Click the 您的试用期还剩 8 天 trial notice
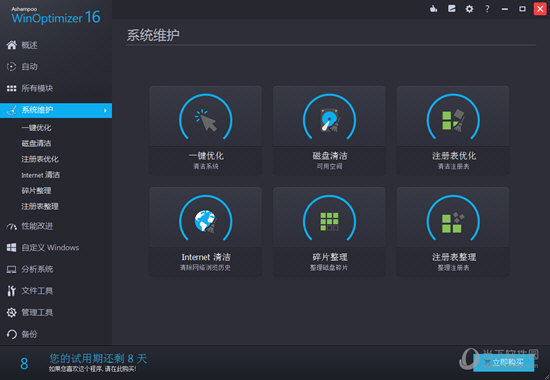Viewport: 550px width, 380px height. coord(98,358)
